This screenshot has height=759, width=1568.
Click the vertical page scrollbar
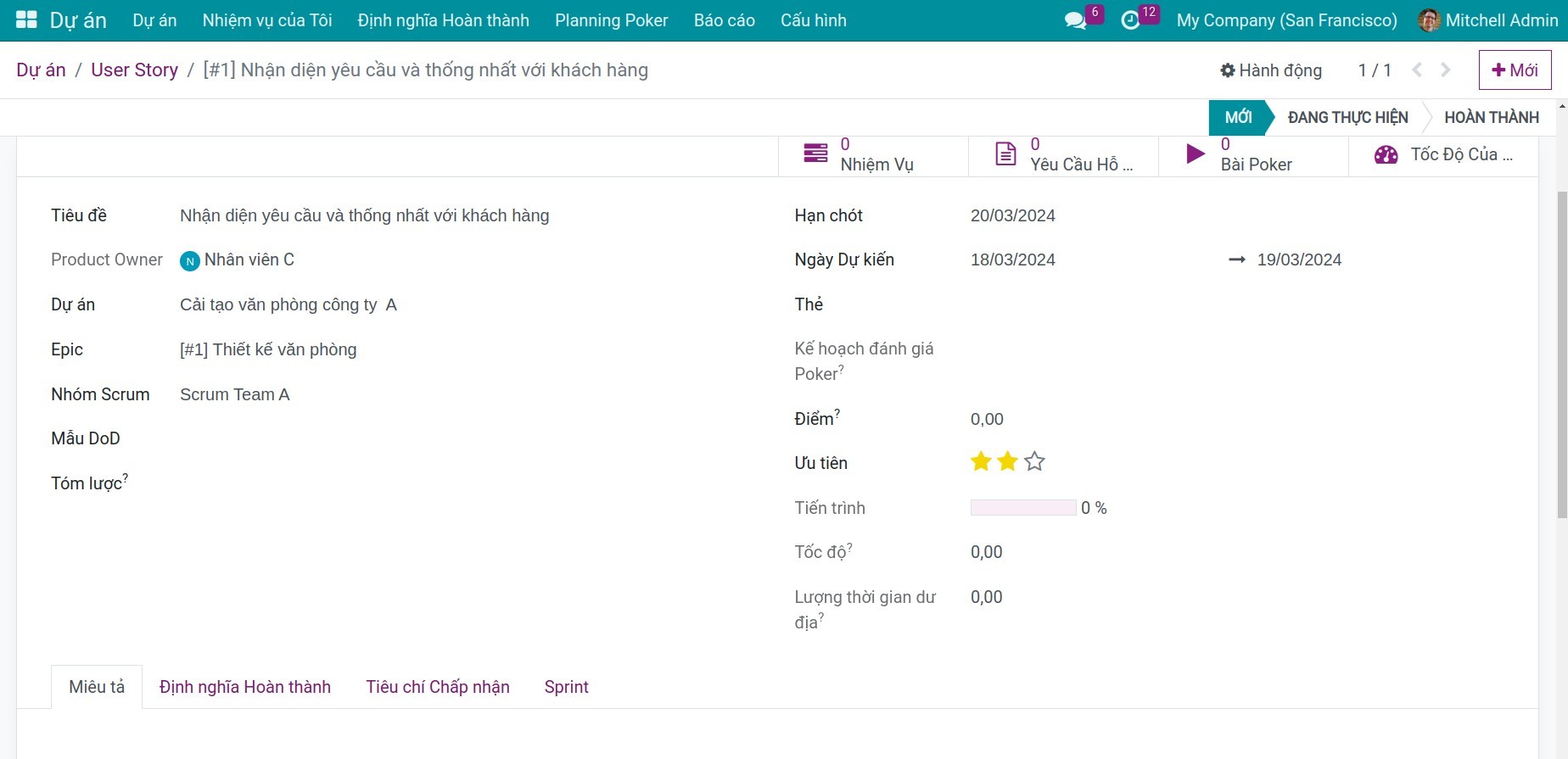click(x=1562, y=354)
